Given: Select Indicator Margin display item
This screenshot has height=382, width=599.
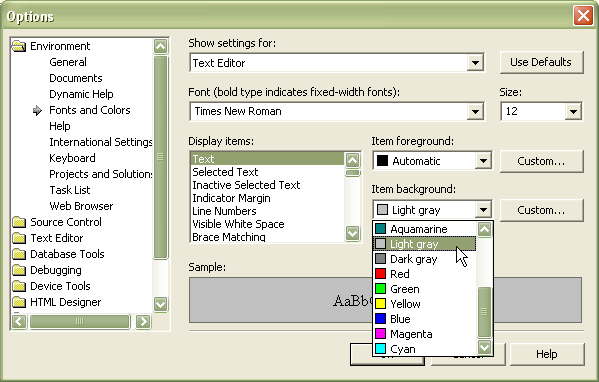Looking at the screenshot, I should pyautogui.click(x=267, y=198).
